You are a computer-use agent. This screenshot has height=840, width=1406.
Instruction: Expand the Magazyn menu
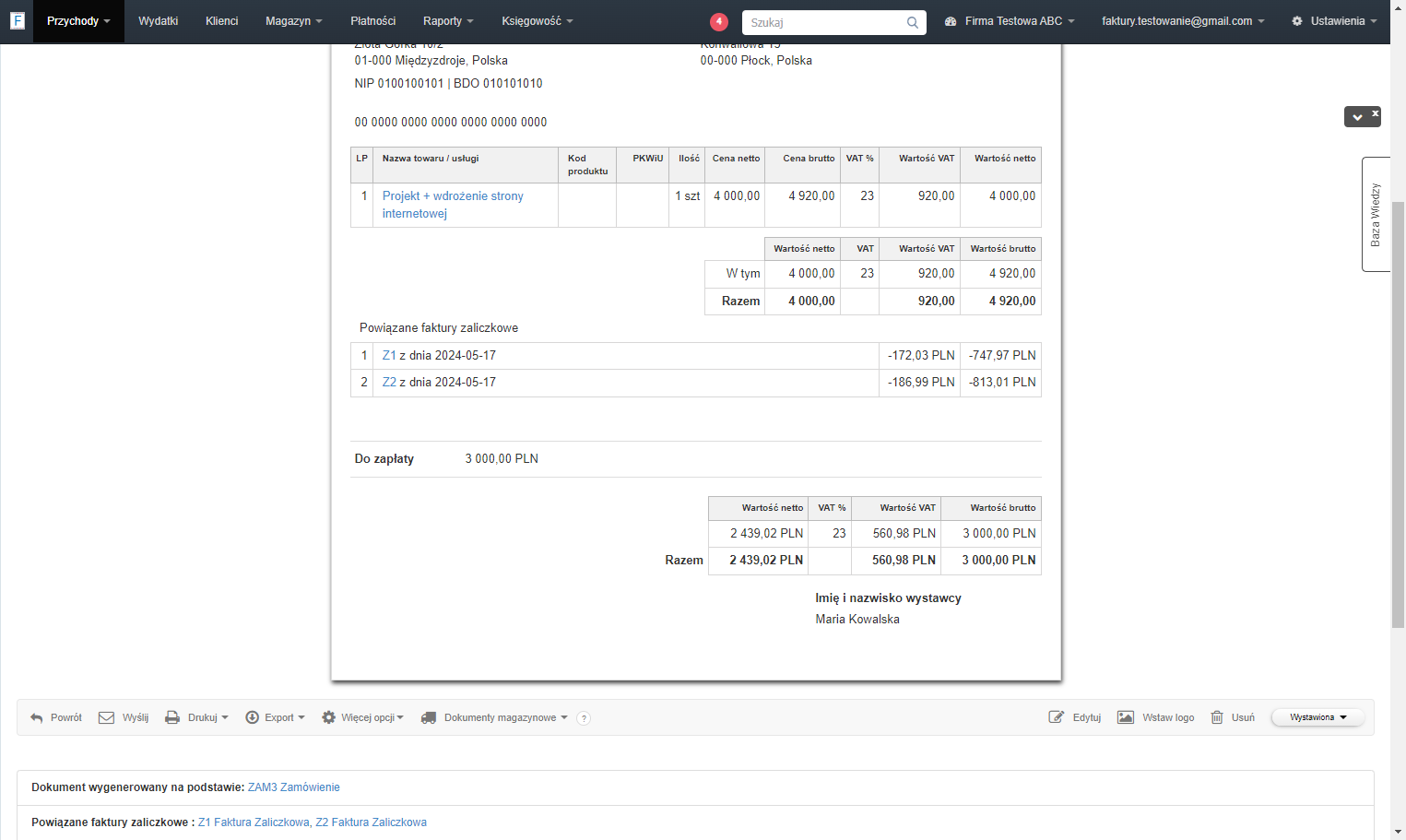[294, 21]
